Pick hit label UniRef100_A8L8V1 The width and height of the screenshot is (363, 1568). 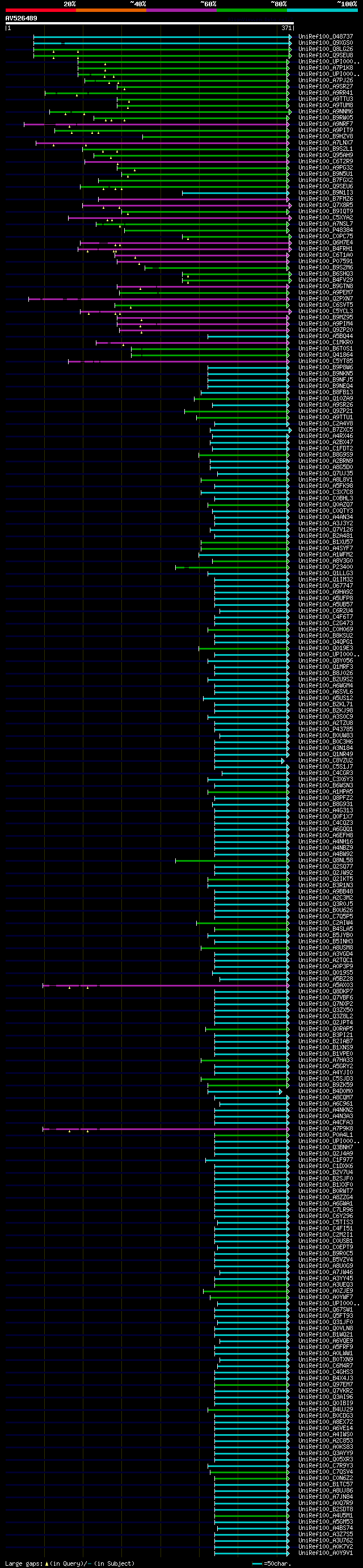tap(325, 480)
